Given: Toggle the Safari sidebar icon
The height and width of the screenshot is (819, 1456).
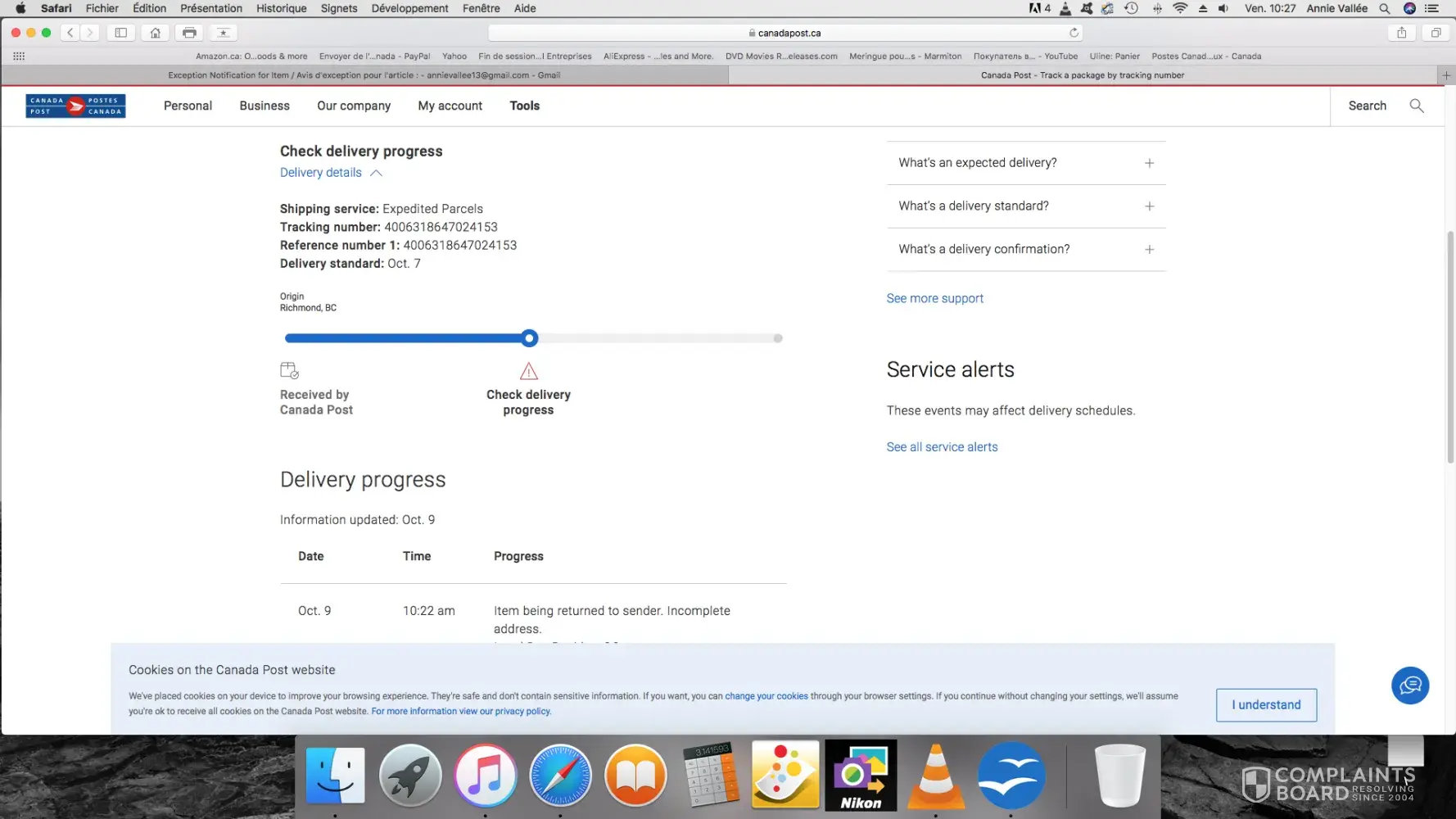Looking at the screenshot, I should 120,33.
